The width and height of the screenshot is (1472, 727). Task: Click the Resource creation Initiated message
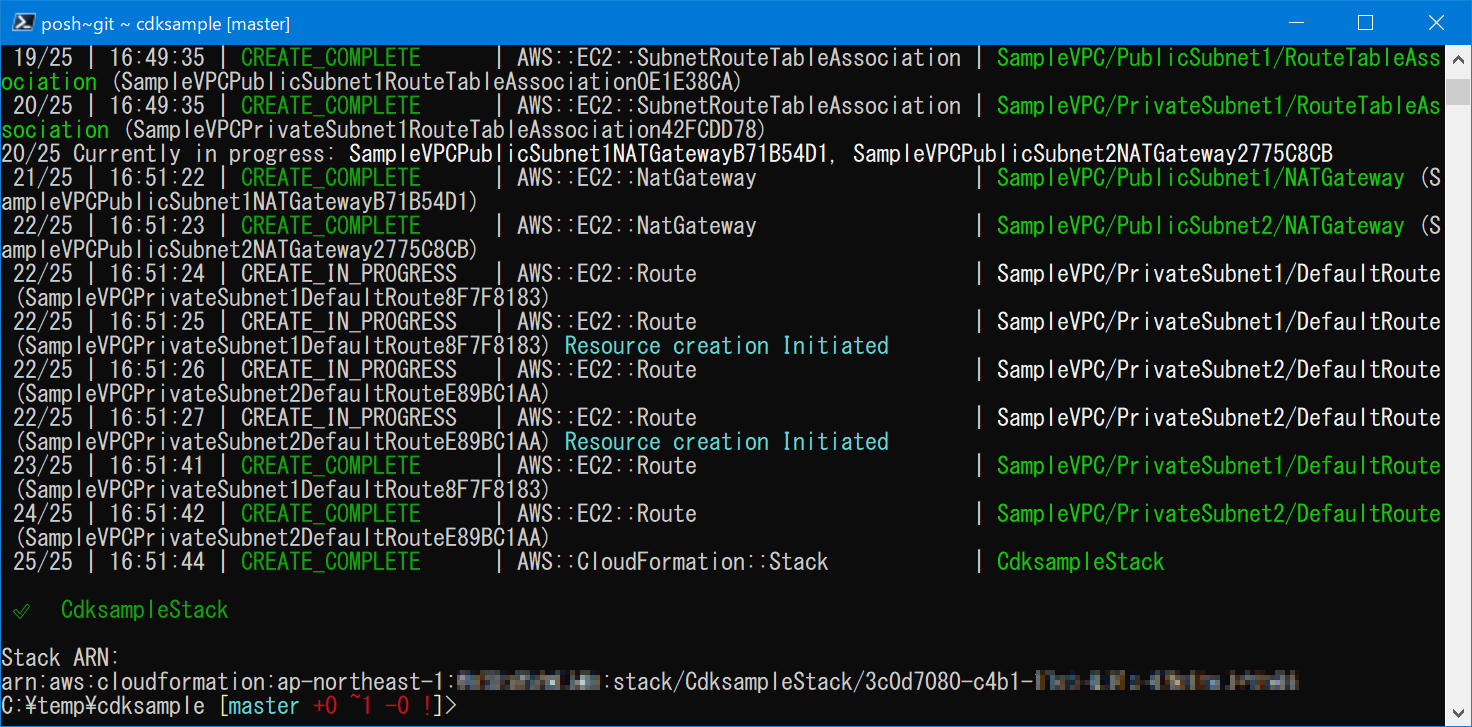point(725,345)
